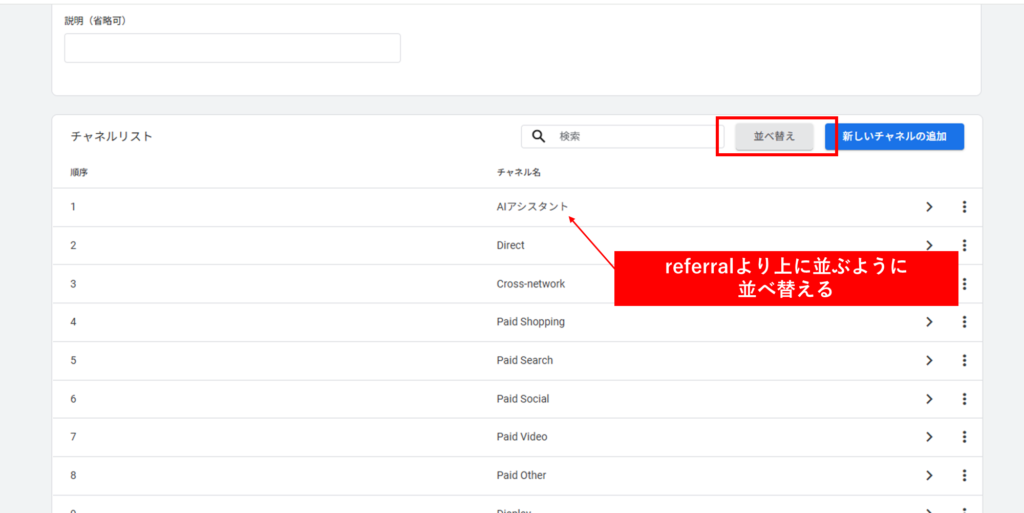Expand the Paid Other row chevron

point(929,475)
